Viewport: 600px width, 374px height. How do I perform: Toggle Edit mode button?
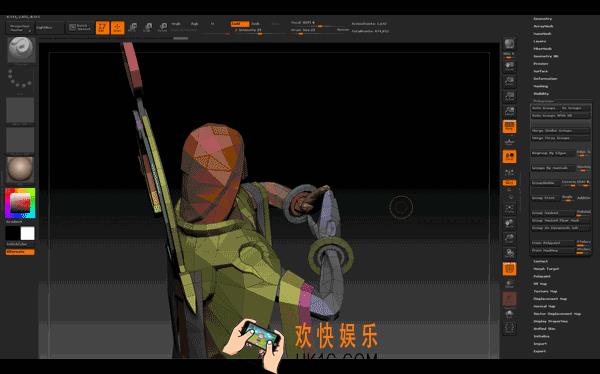tap(102, 28)
